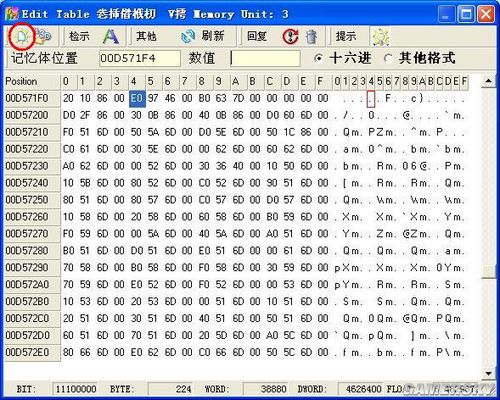Click byte 1C in row 00D57210

pyautogui.click(x=289, y=132)
